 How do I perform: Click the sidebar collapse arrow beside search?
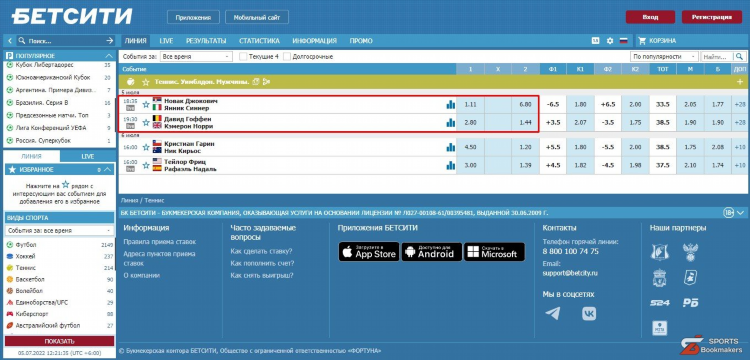(x=10, y=41)
